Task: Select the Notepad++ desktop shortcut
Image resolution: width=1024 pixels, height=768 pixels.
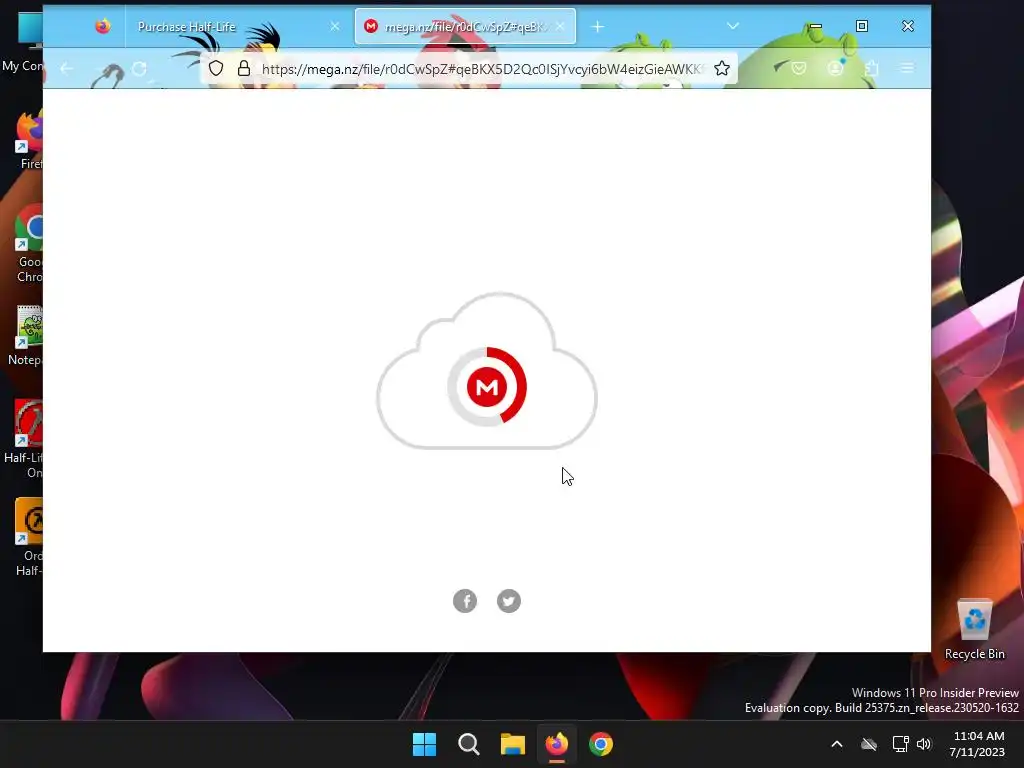Action: [x=26, y=335]
